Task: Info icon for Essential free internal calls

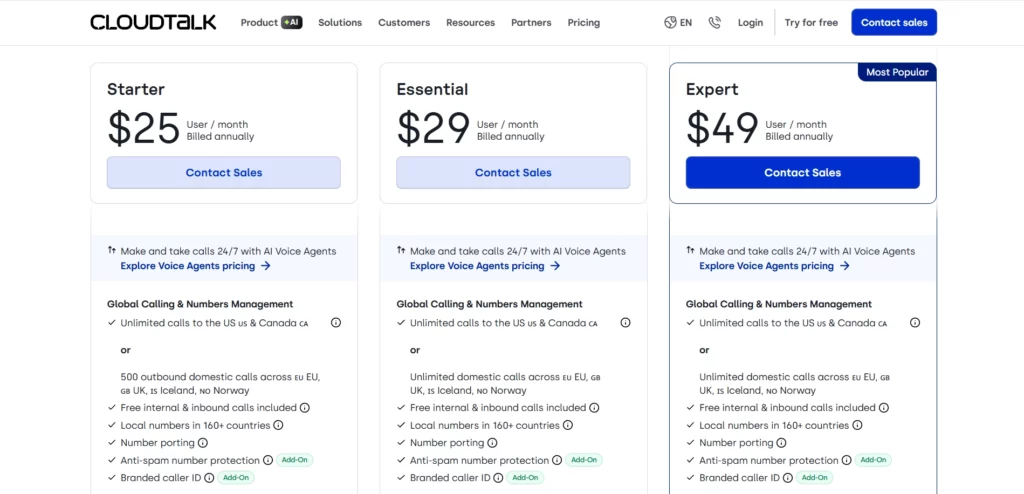Action: tap(594, 408)
